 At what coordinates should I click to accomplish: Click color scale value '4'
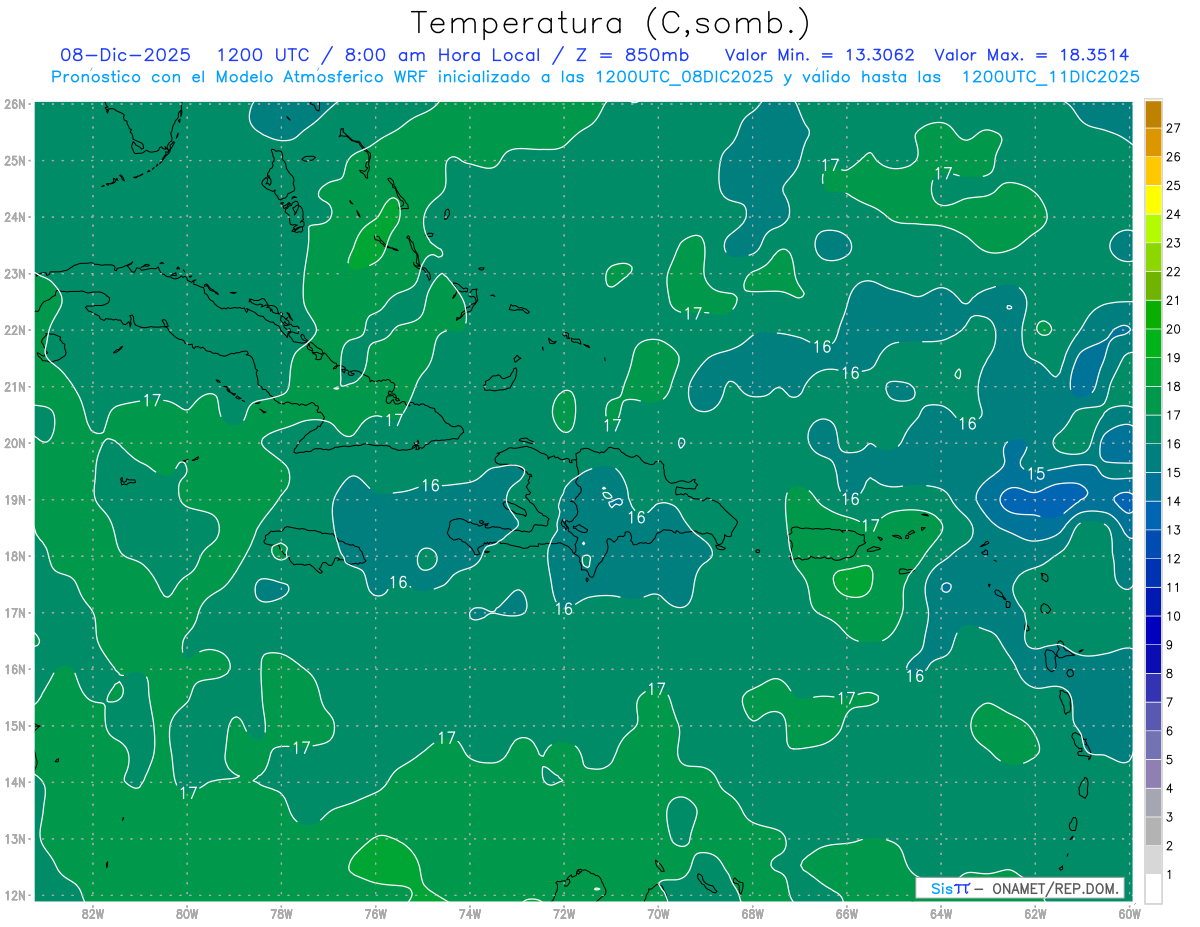click(x=1169, y=789)
